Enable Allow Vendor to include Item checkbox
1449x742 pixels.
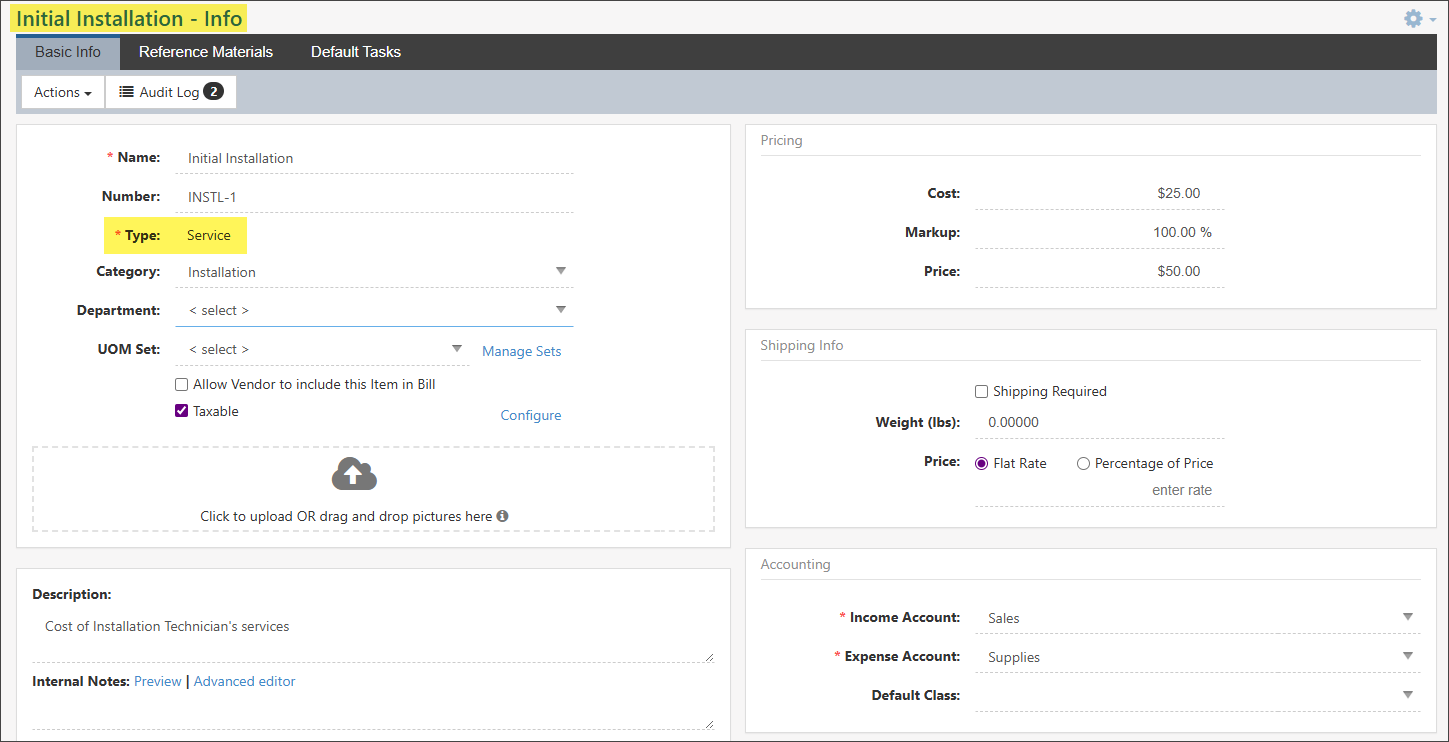[x=181, y=384]
